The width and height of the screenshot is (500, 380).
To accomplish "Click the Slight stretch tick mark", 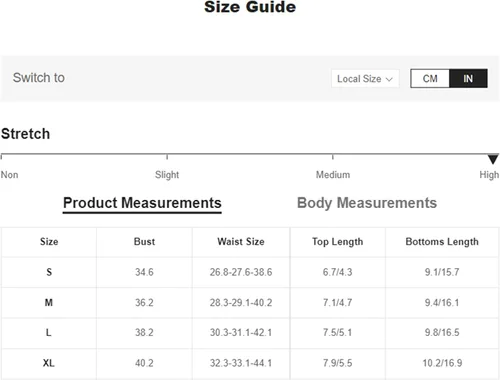I will tap(167, 156).
